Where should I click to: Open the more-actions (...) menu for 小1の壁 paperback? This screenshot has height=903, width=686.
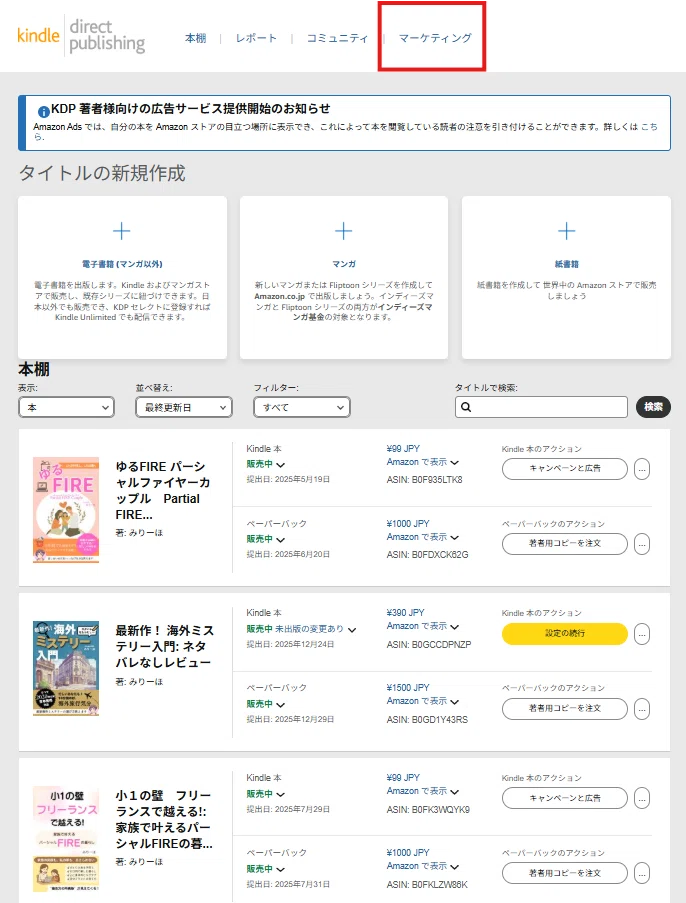642,873
